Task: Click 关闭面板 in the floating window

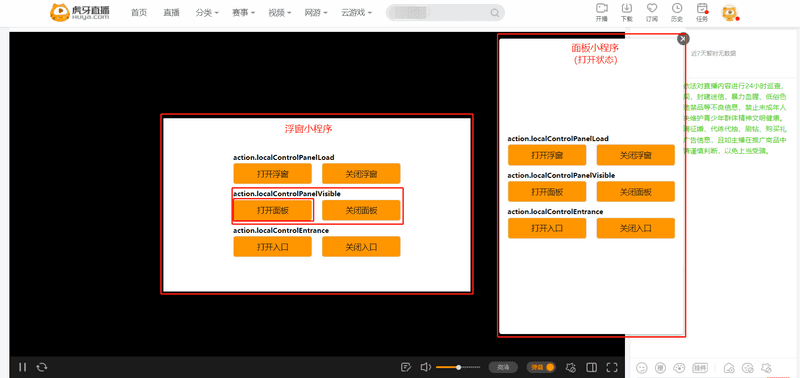Action: click(361, 210)
